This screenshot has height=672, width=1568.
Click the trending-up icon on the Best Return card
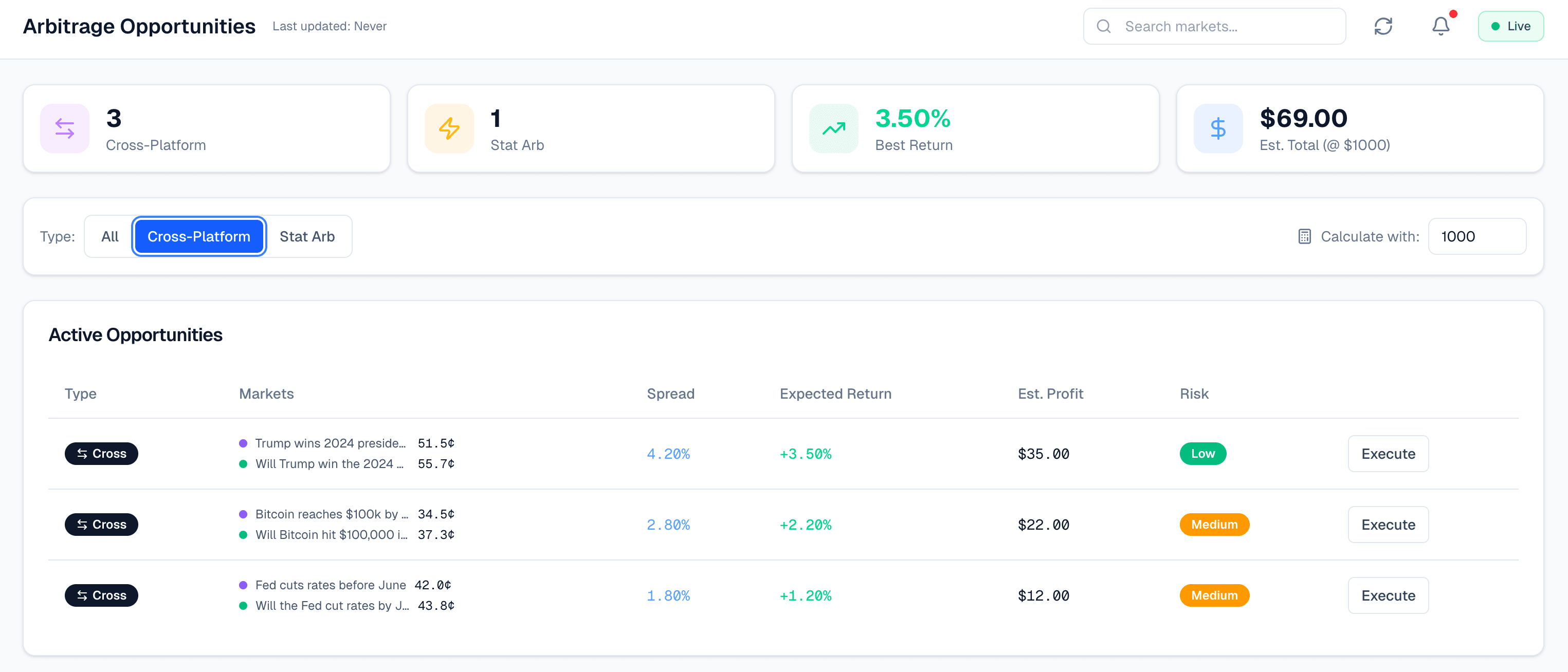click(x=833, y=128)
